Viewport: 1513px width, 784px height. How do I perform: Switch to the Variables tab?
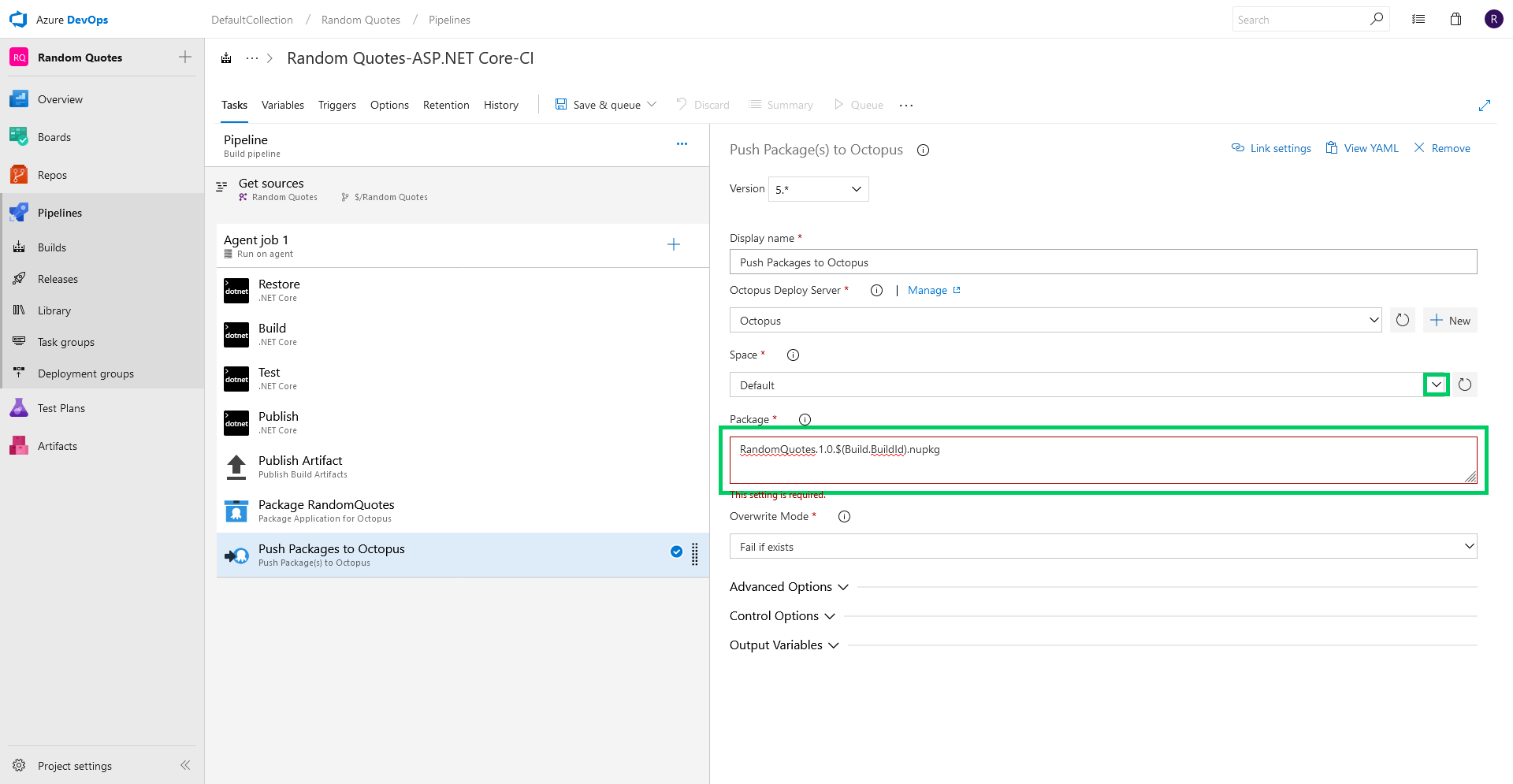283,105
